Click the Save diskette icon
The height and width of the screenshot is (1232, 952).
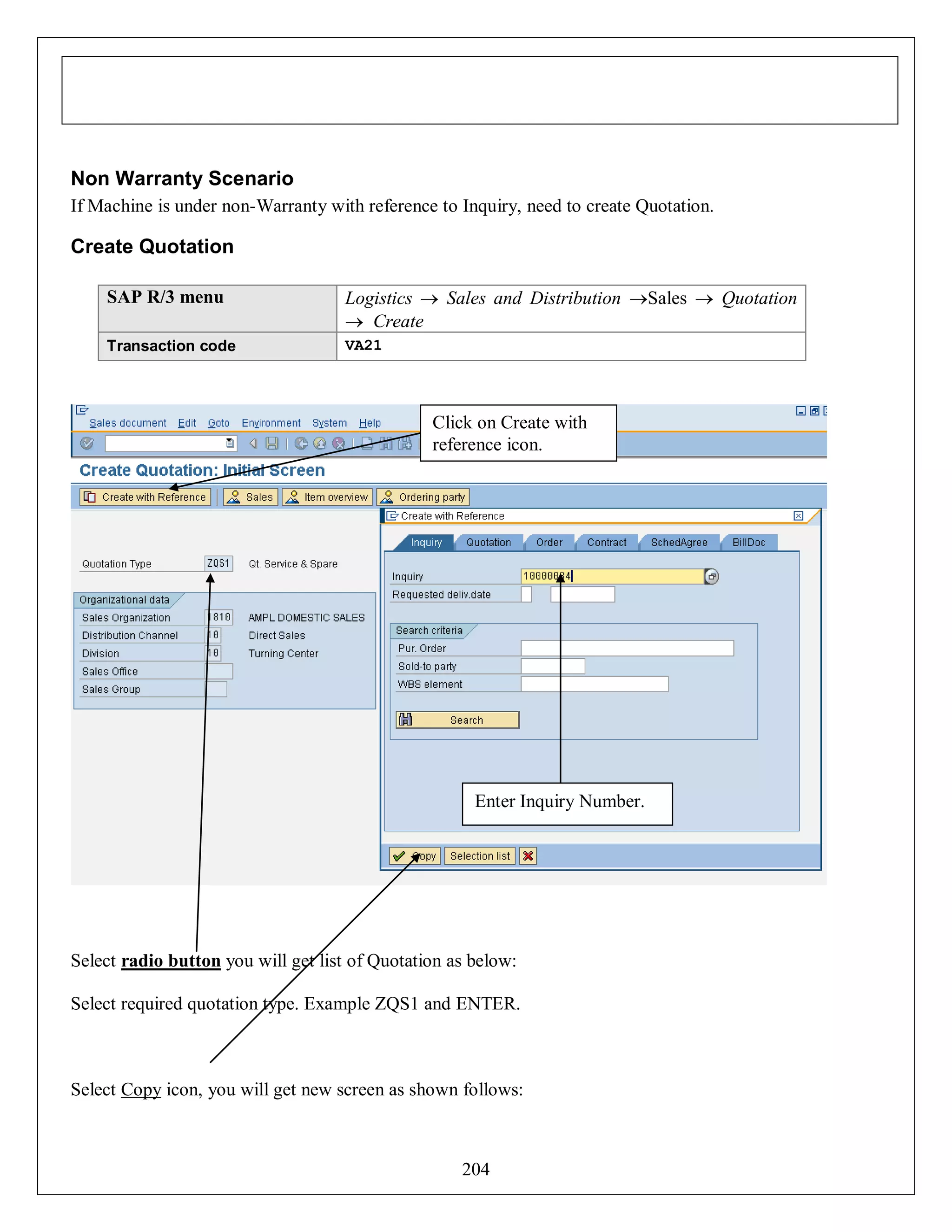pyautogui.click(x=272, y=444)
